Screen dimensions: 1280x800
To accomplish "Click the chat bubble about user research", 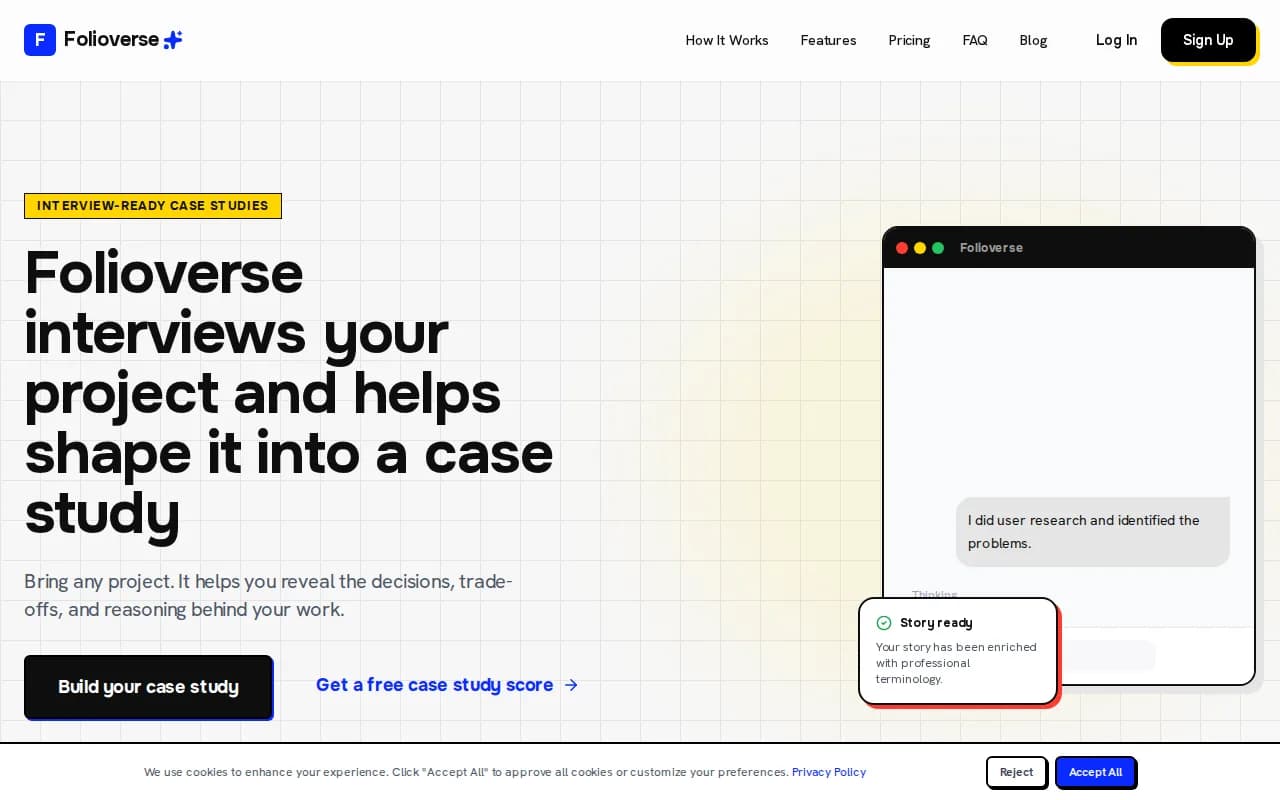I will click(x=1092, y=532).
